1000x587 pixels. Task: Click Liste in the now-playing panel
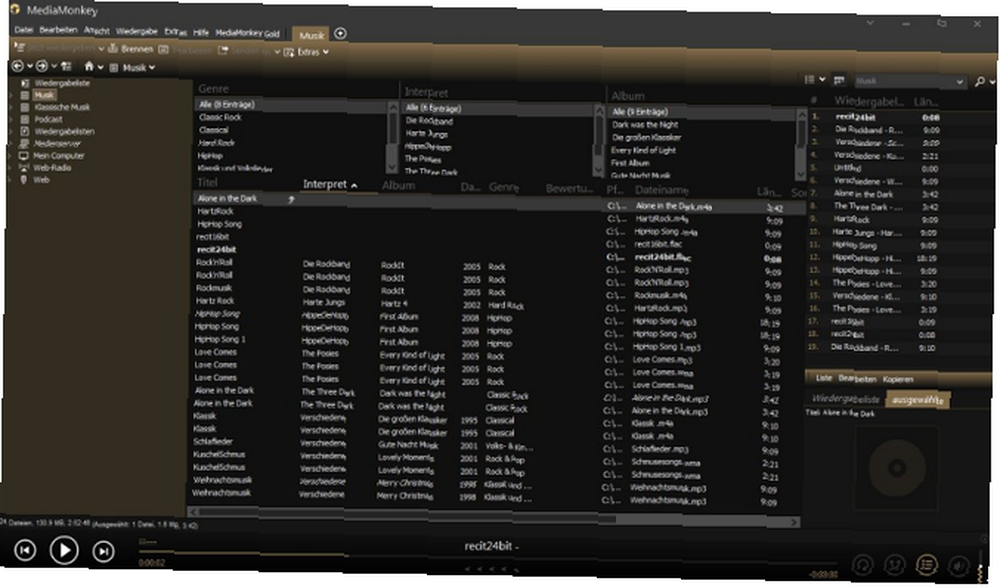[823, 378]
